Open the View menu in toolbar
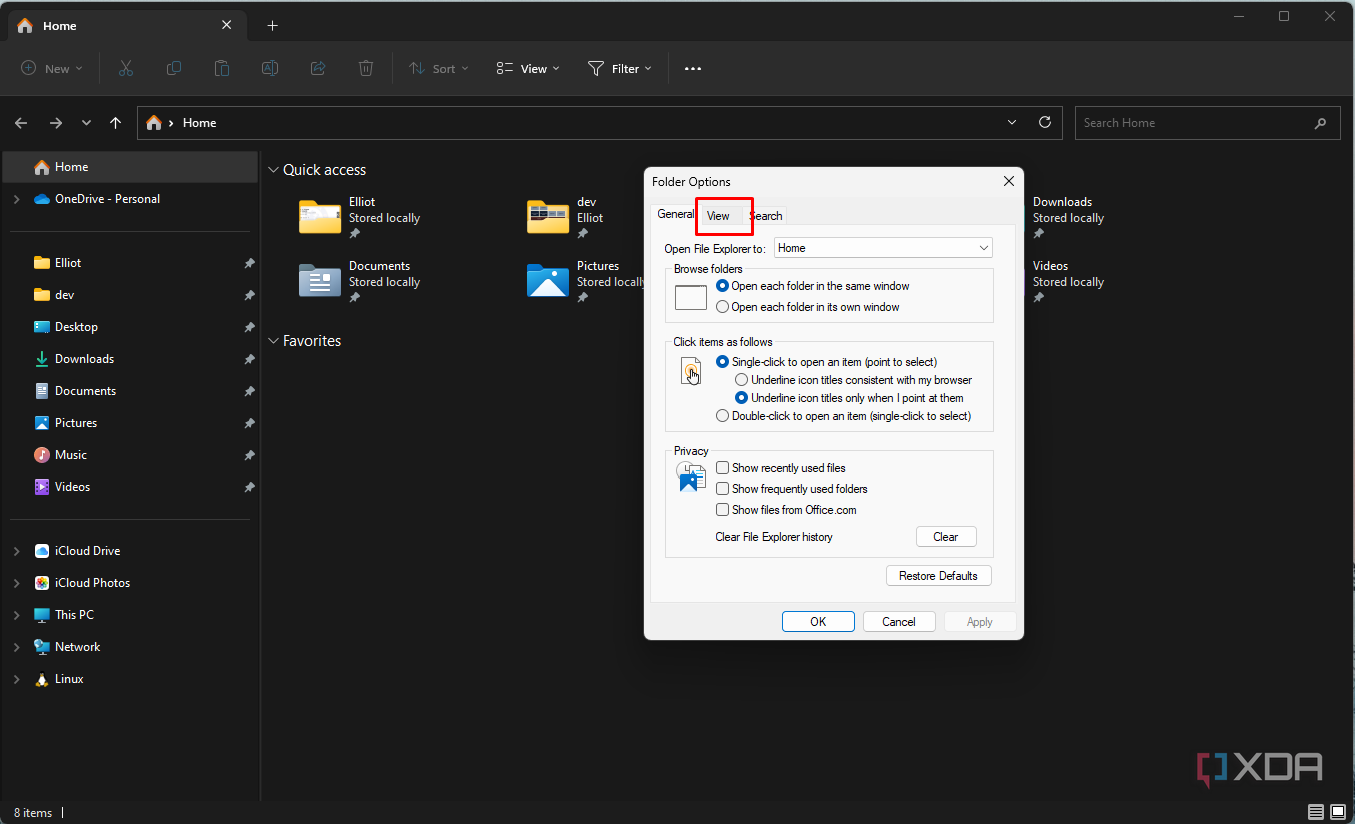Image resolution: width=1355 pixels, height=824 pixels. [528, 68]
